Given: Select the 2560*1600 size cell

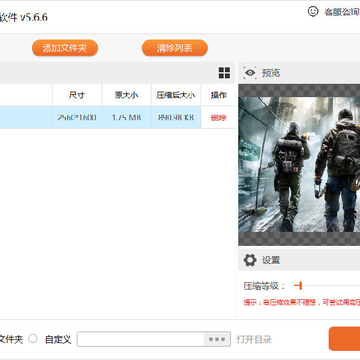Looking at the screenshot, I should coord(77,117).
